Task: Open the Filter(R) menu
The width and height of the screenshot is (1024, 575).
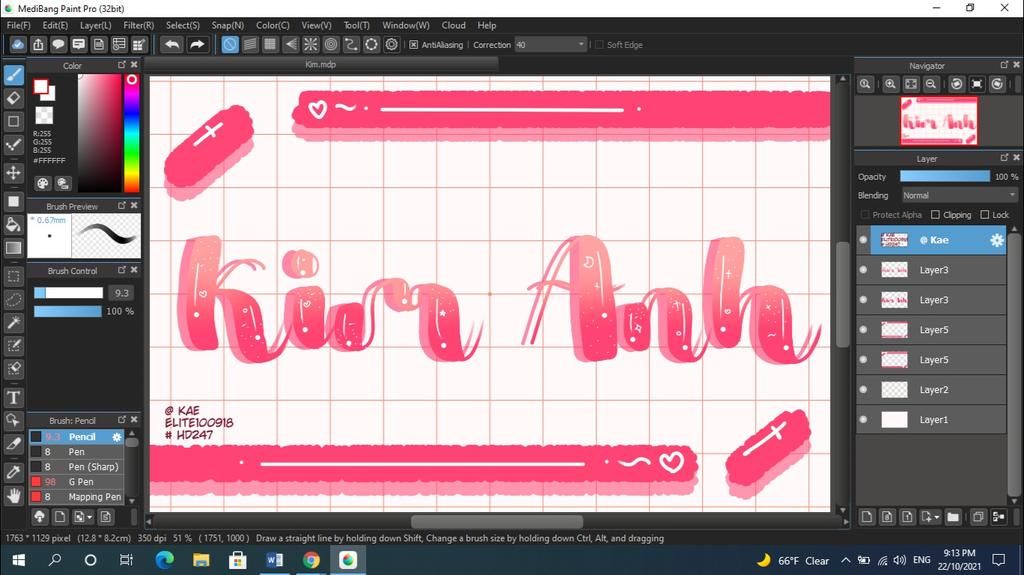Action: pos(138,25)
